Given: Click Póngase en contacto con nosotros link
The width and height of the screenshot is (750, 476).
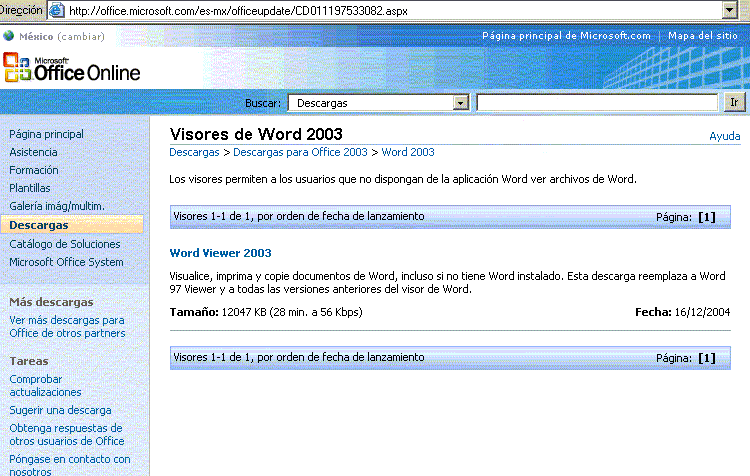Looking at the screenshot, I should 69,465.
